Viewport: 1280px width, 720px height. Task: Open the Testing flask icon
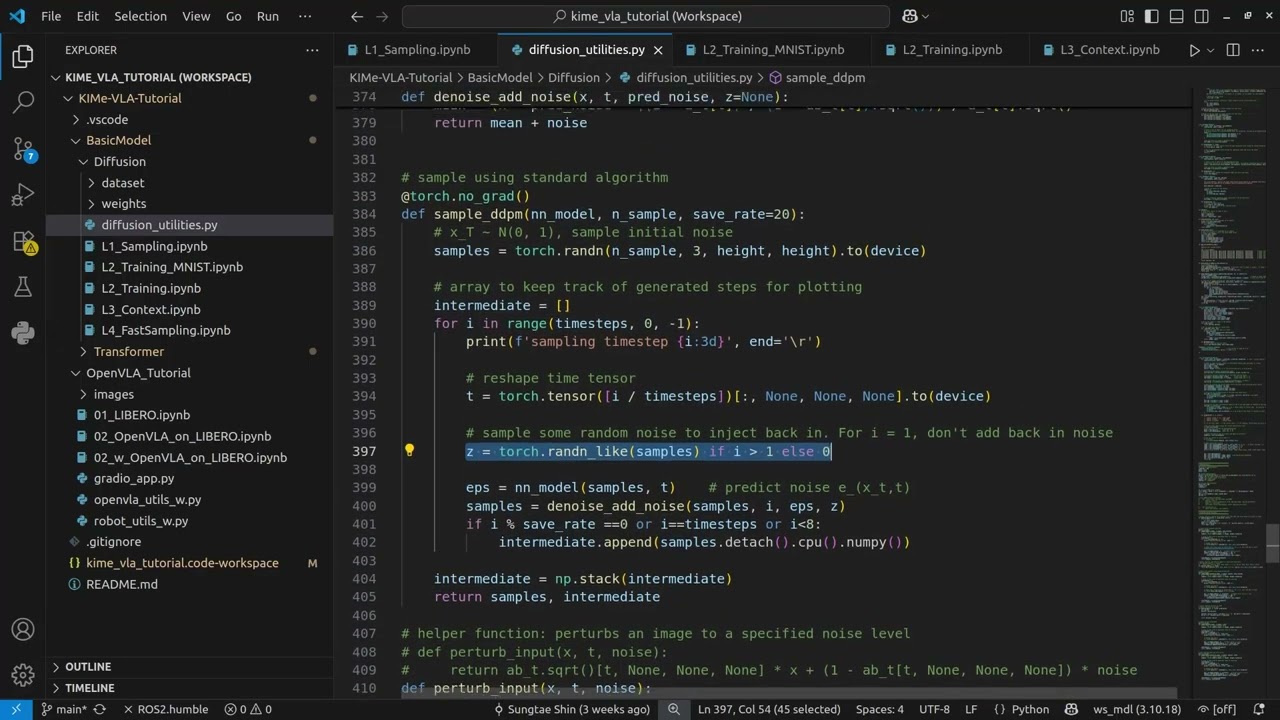[23, 288]
